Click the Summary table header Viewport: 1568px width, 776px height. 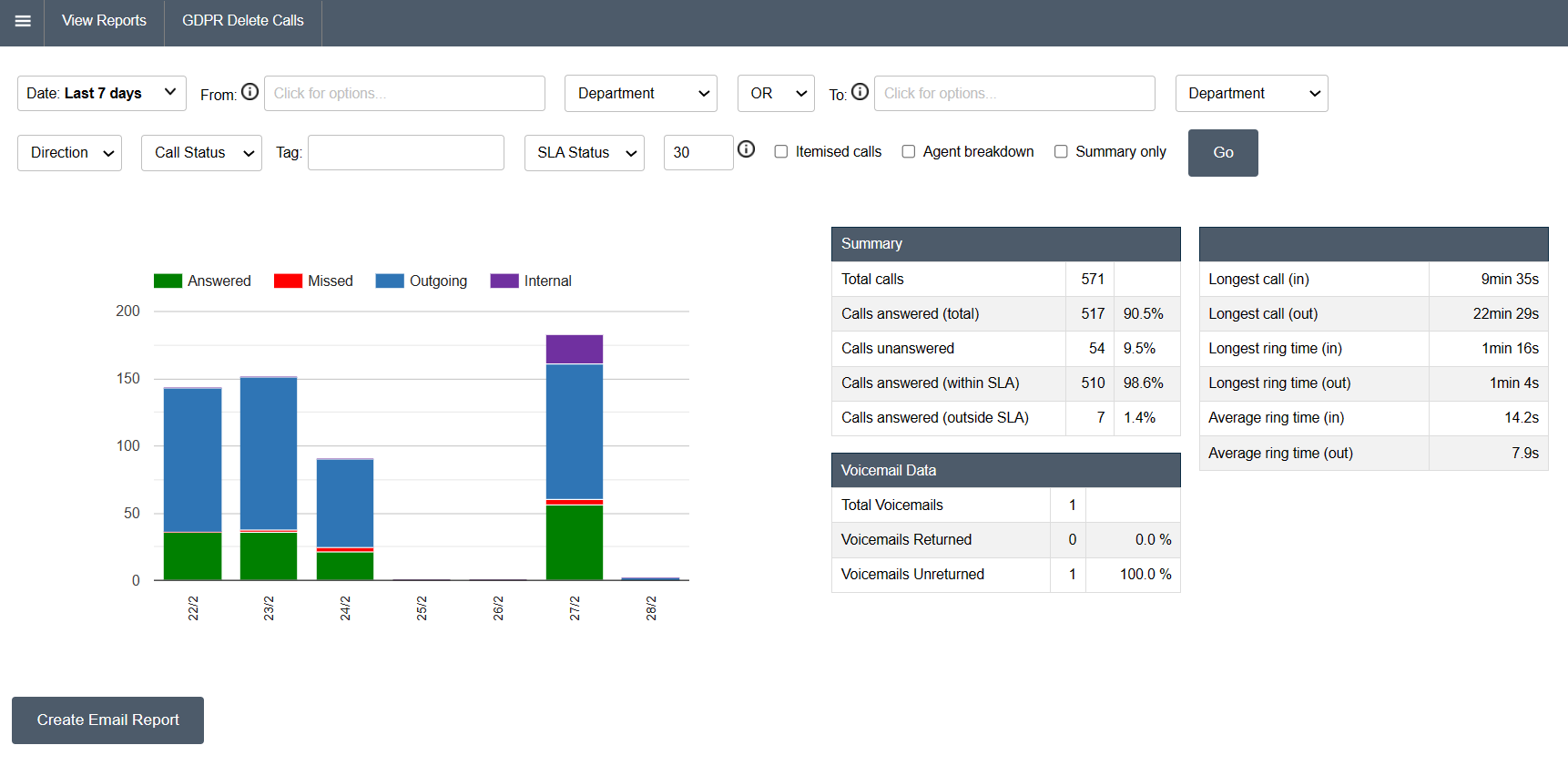pyautogui.click(x=1006, y=244)
